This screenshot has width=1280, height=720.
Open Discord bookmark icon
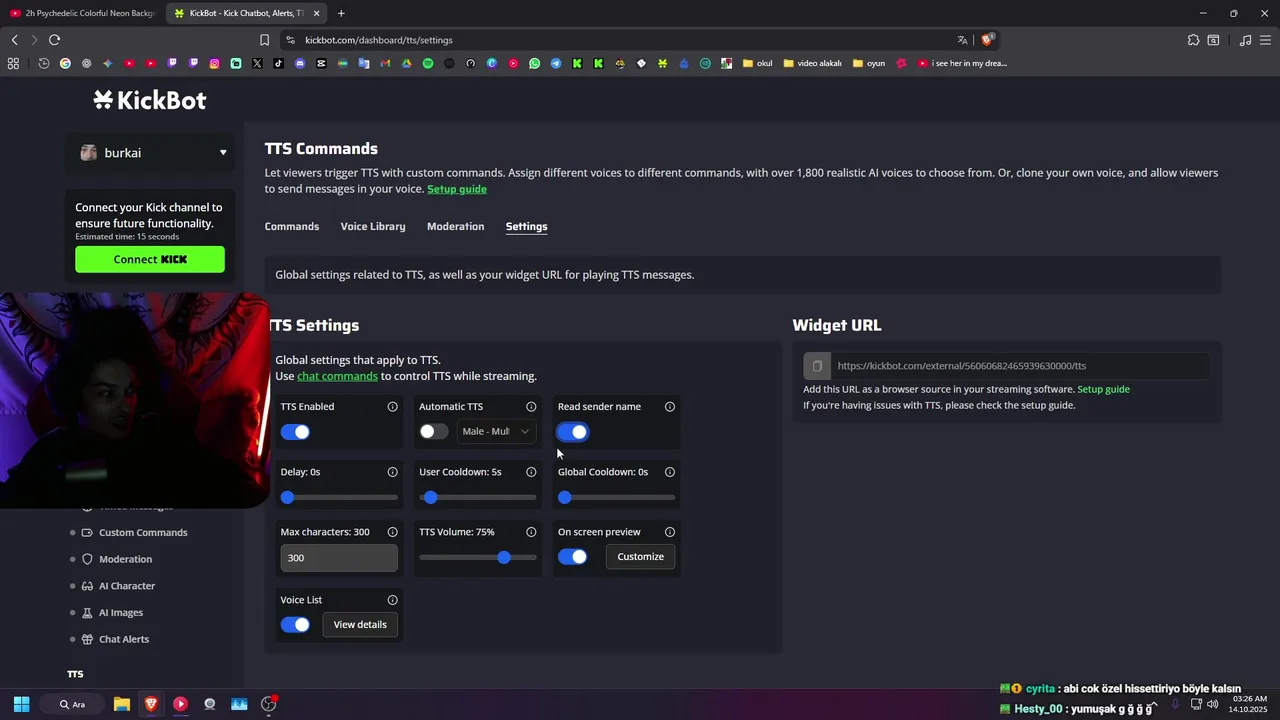coord(300,63)
